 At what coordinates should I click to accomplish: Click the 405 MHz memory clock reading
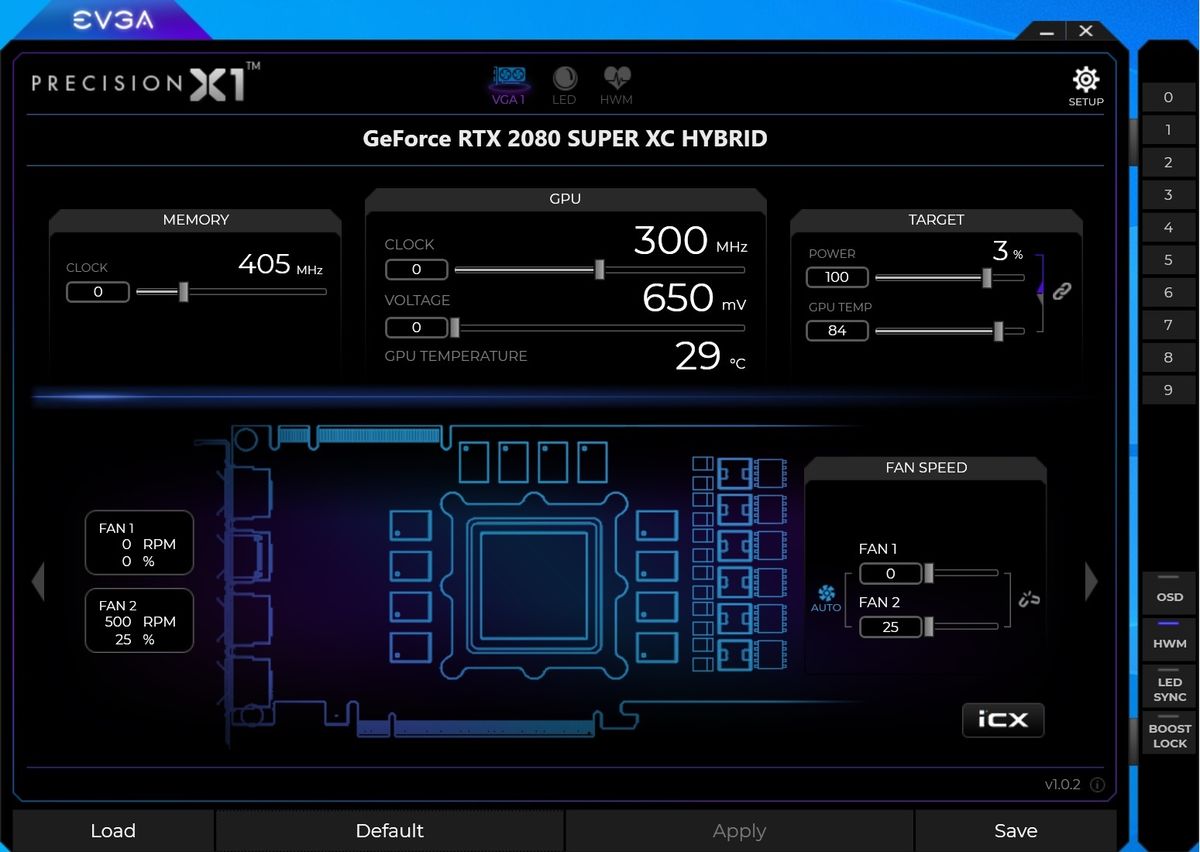[280, 265]
